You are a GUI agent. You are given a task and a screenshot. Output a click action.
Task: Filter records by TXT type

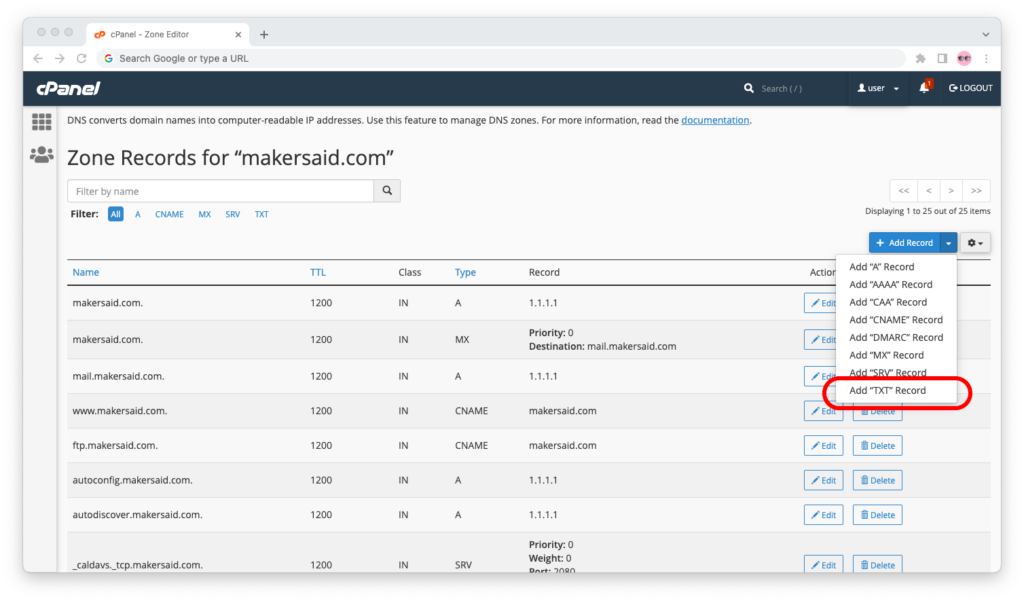click(x=261, y=214)
